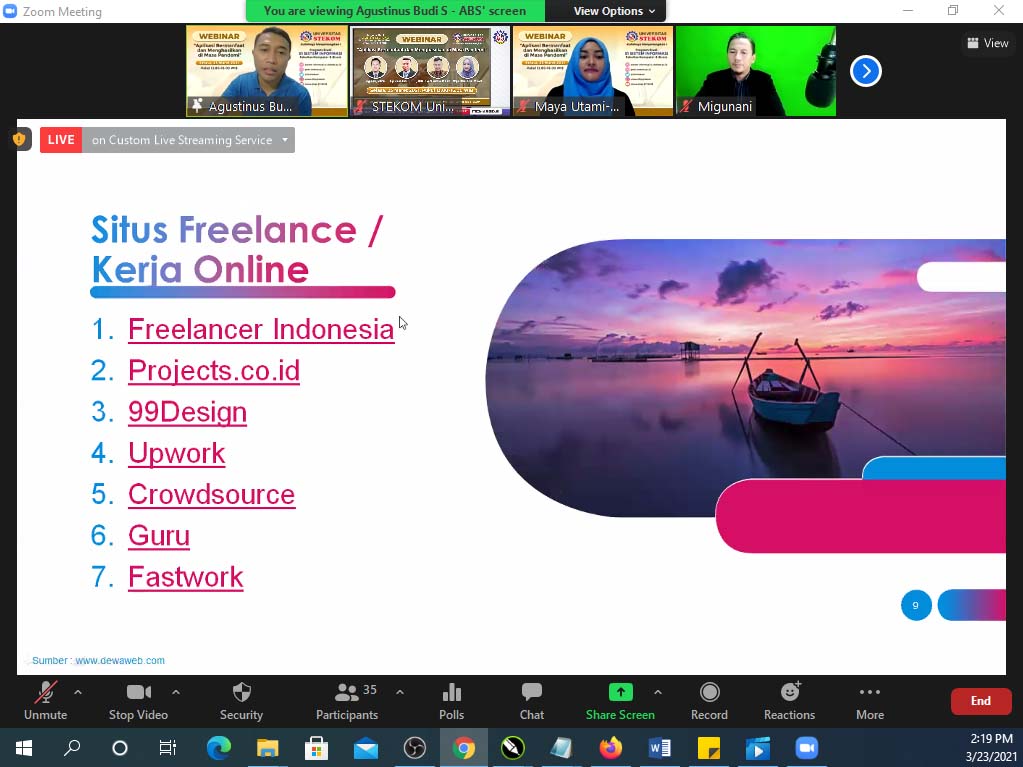
Task: Click the green Share Screen button
Action: [620, 700]
